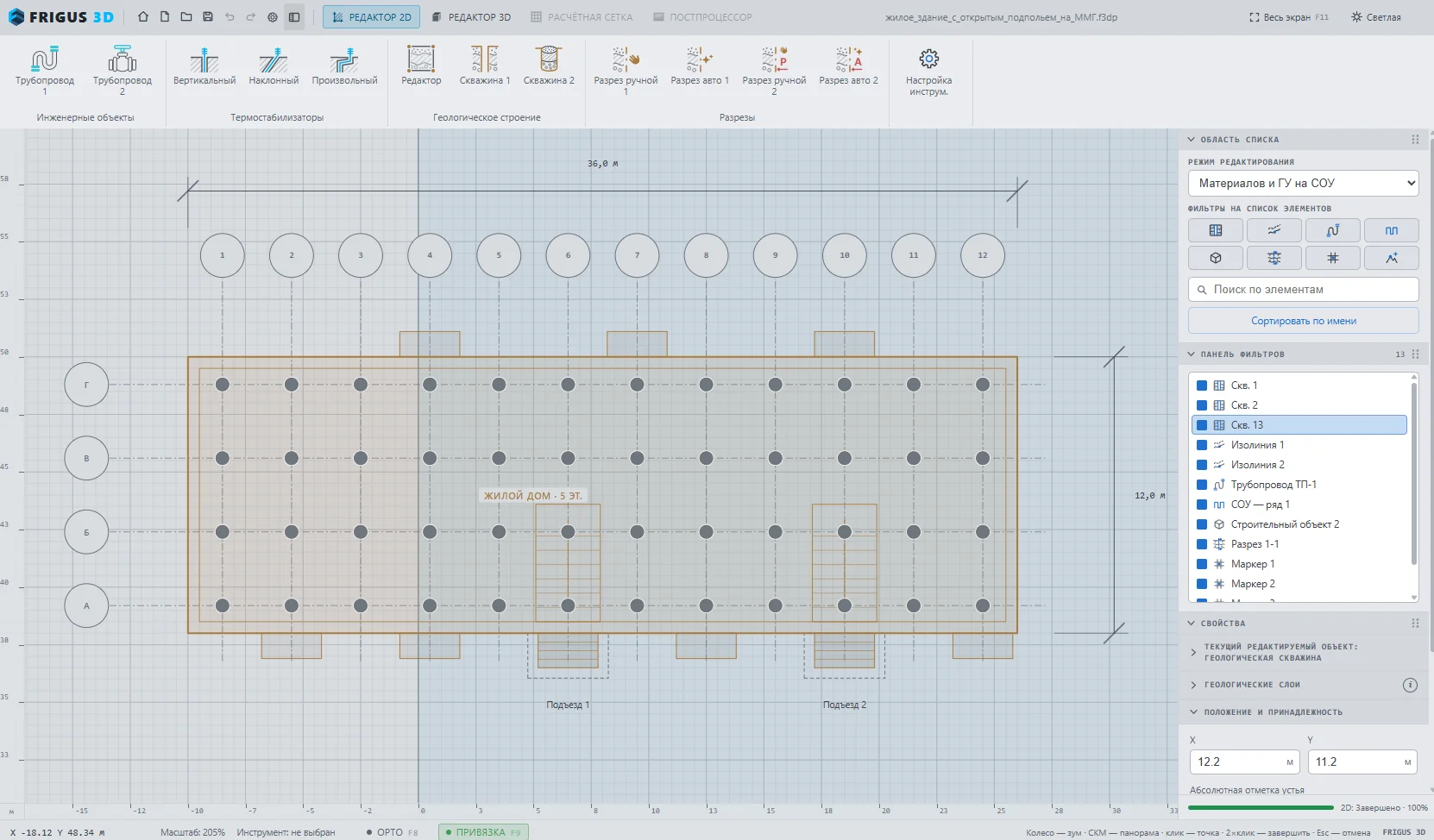The image size is (1434, 840).
Task: Select the Трубопровод 1 tool
Action: [45, 71]
